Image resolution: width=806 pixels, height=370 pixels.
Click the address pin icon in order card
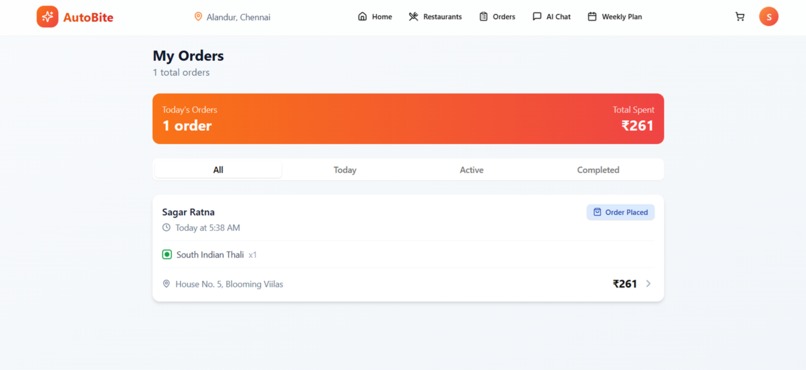pyautogui.click(x=166, y=284)
